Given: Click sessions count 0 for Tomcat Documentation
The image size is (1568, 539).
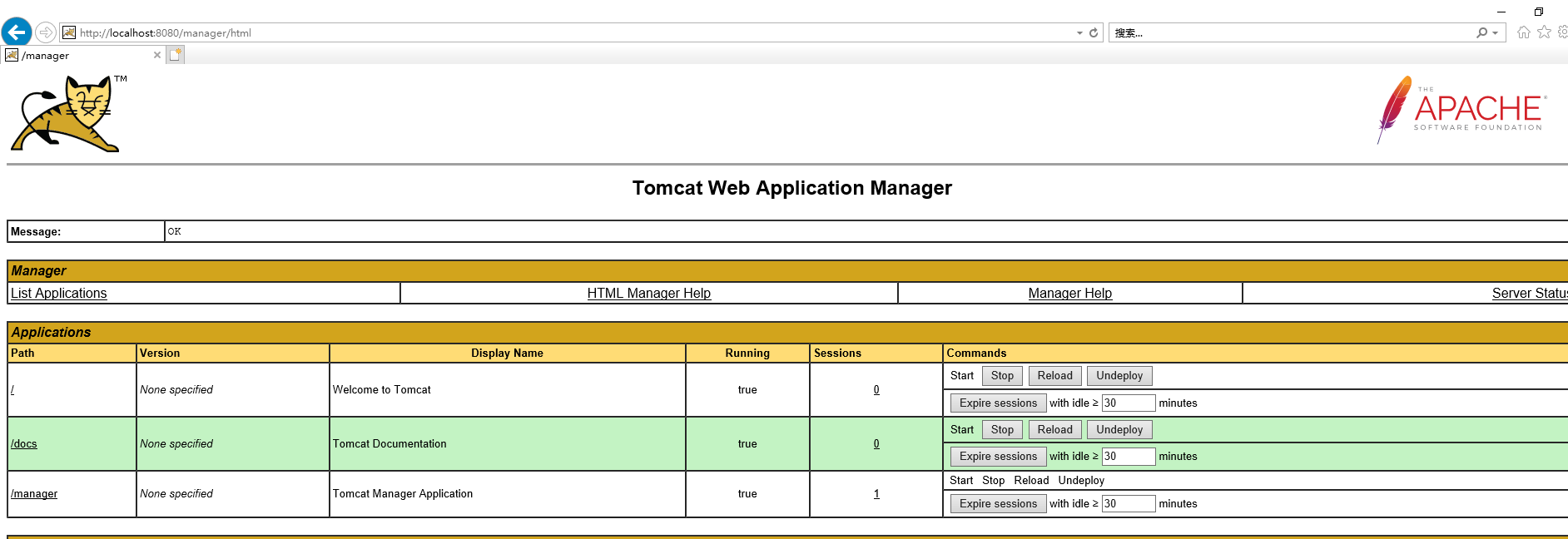Looking at the screenshot, I should (876, 443).
